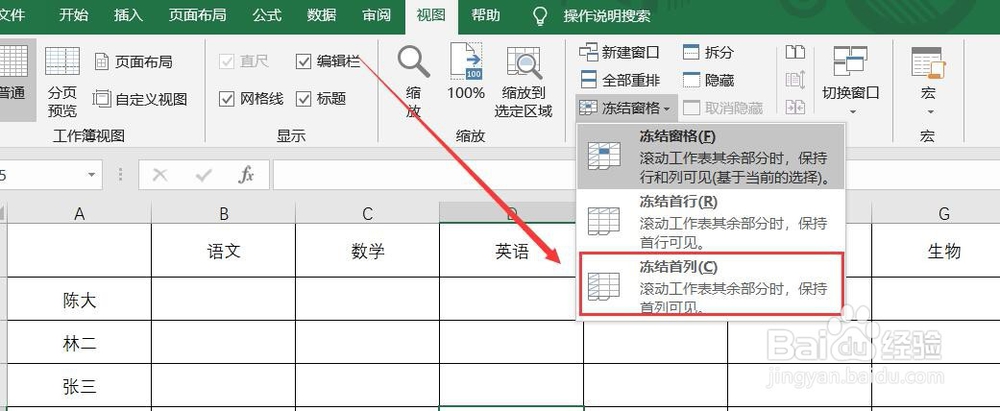
Task: Select column A header
Action: [79, 213]
